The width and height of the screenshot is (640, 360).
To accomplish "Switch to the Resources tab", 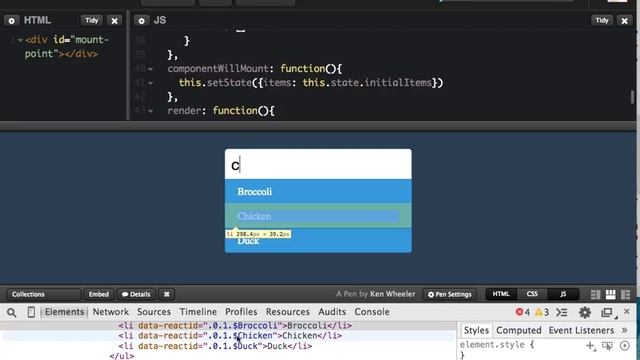I will tap(288, 312).
